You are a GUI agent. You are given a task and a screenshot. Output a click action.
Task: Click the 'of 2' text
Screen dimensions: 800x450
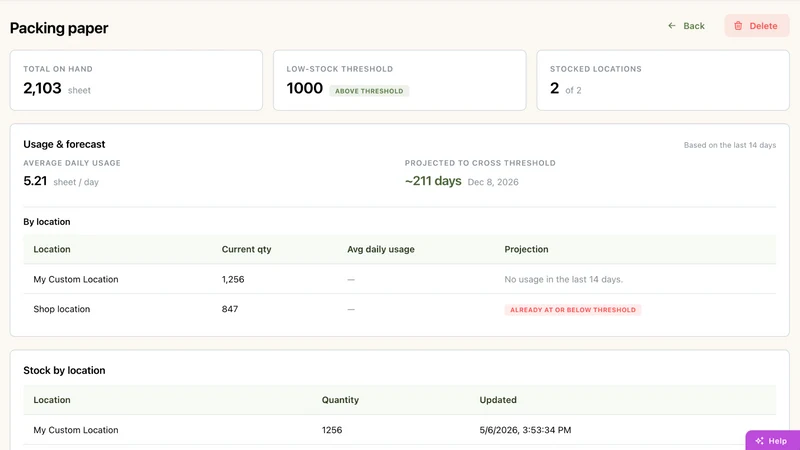573,90
